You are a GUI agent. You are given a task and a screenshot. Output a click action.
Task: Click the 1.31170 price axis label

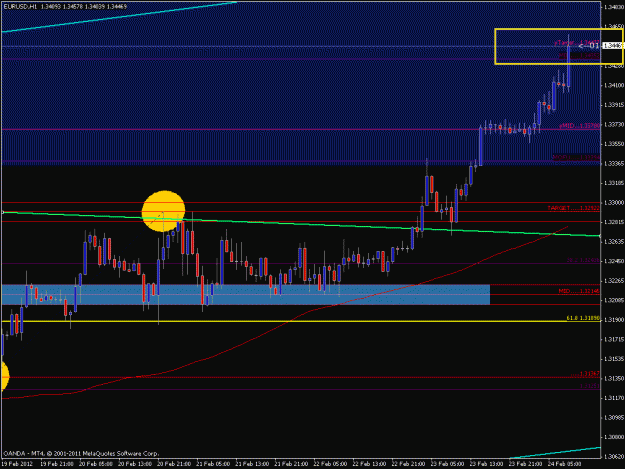[x=613, y=398]
